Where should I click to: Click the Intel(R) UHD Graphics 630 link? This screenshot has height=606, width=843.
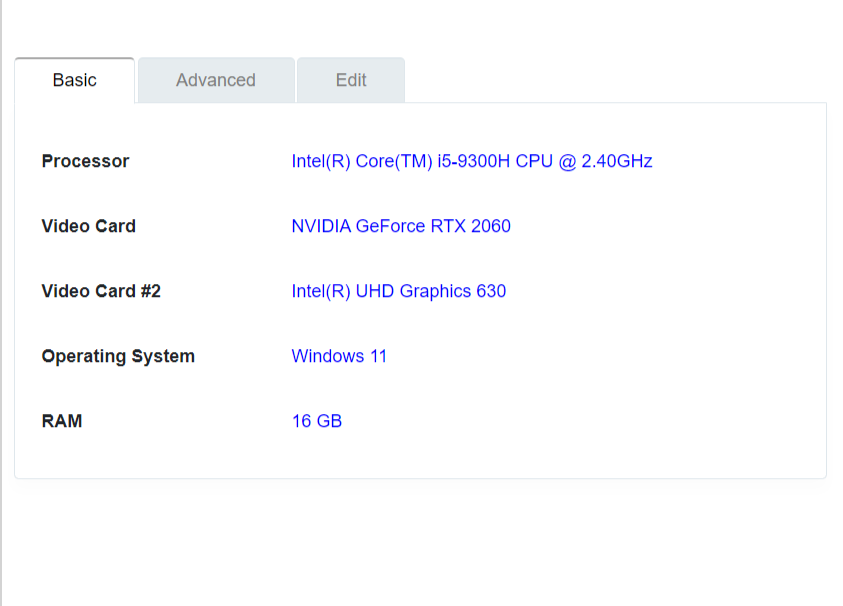(x=398, y=291)
